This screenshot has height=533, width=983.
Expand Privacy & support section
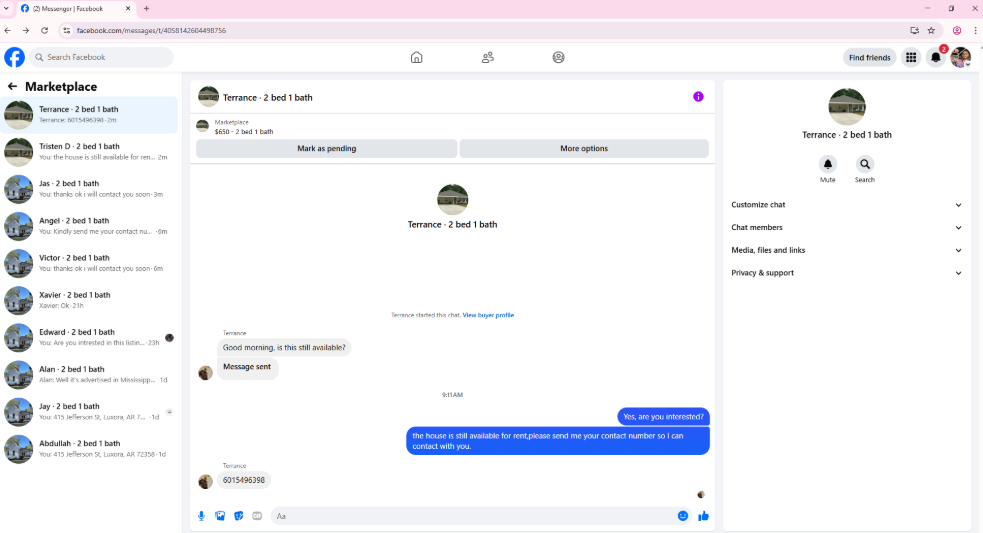(x=846, y=273)
